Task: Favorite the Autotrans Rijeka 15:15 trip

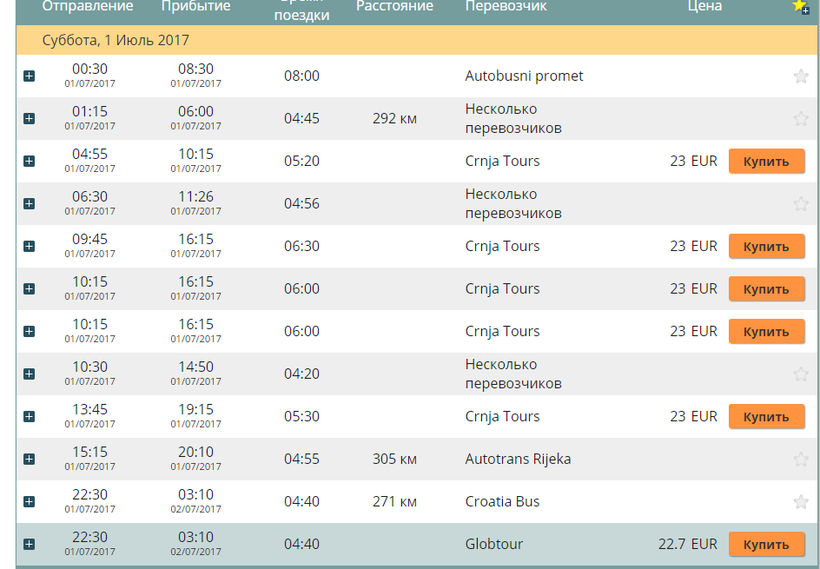Action: tap(800, 460)
